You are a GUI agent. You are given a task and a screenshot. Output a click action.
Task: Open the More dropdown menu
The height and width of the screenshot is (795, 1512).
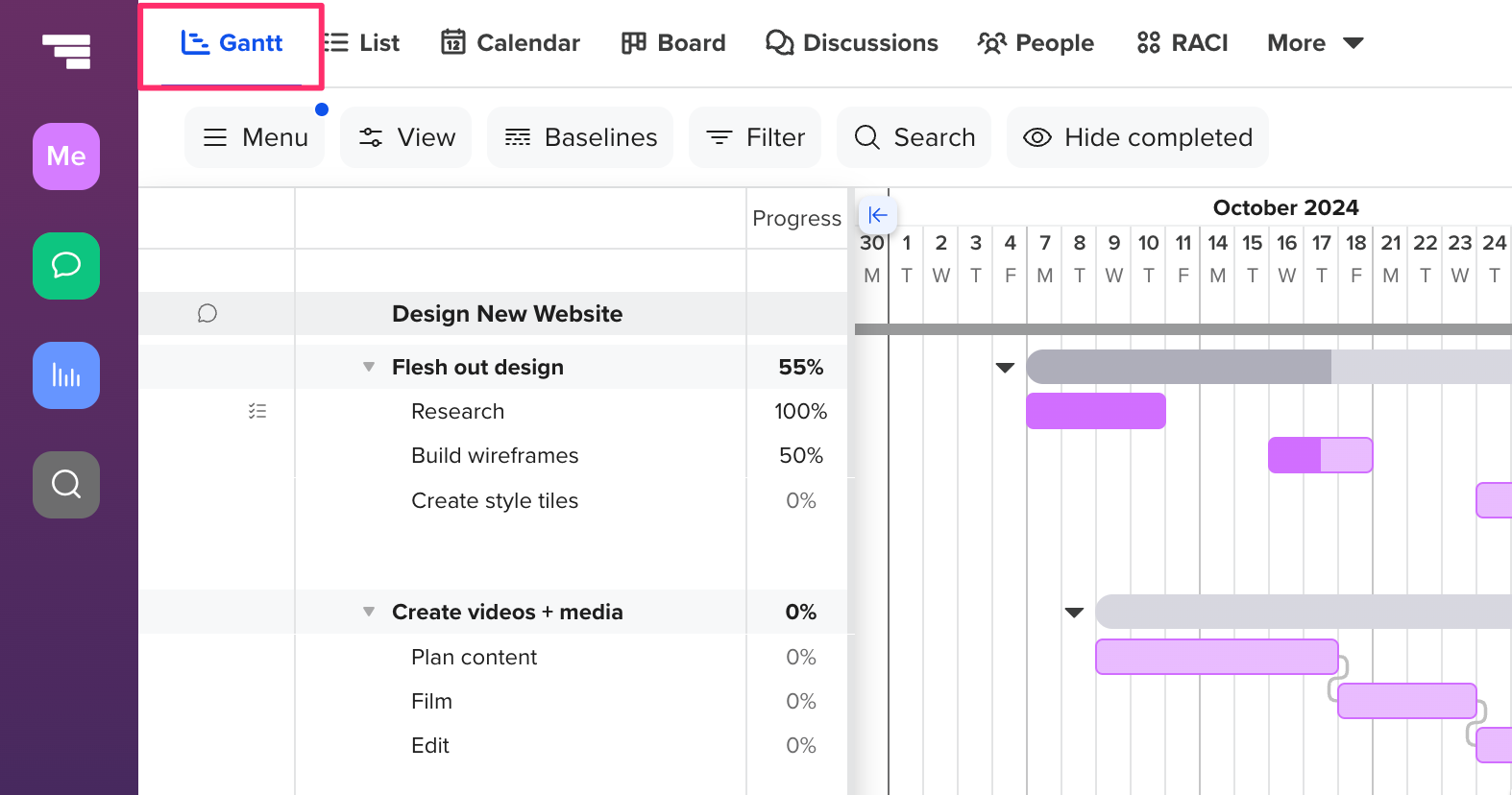(x=1314, y=43)
